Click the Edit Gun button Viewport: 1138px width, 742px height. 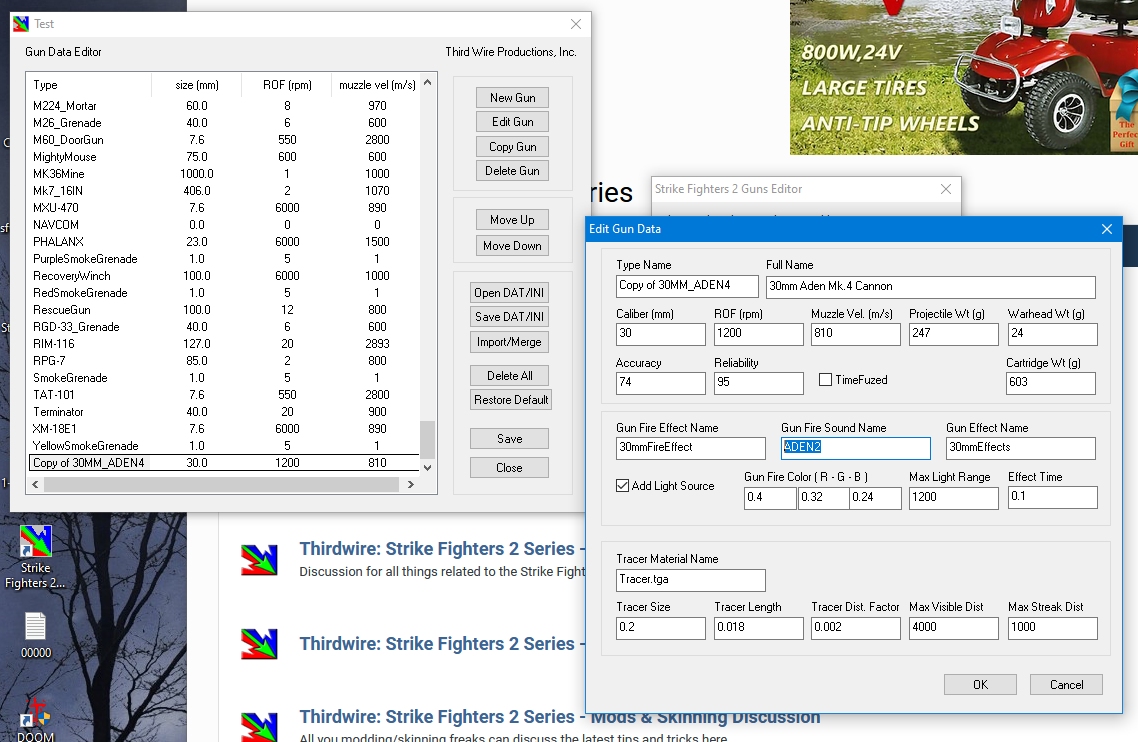coord(512,121)
